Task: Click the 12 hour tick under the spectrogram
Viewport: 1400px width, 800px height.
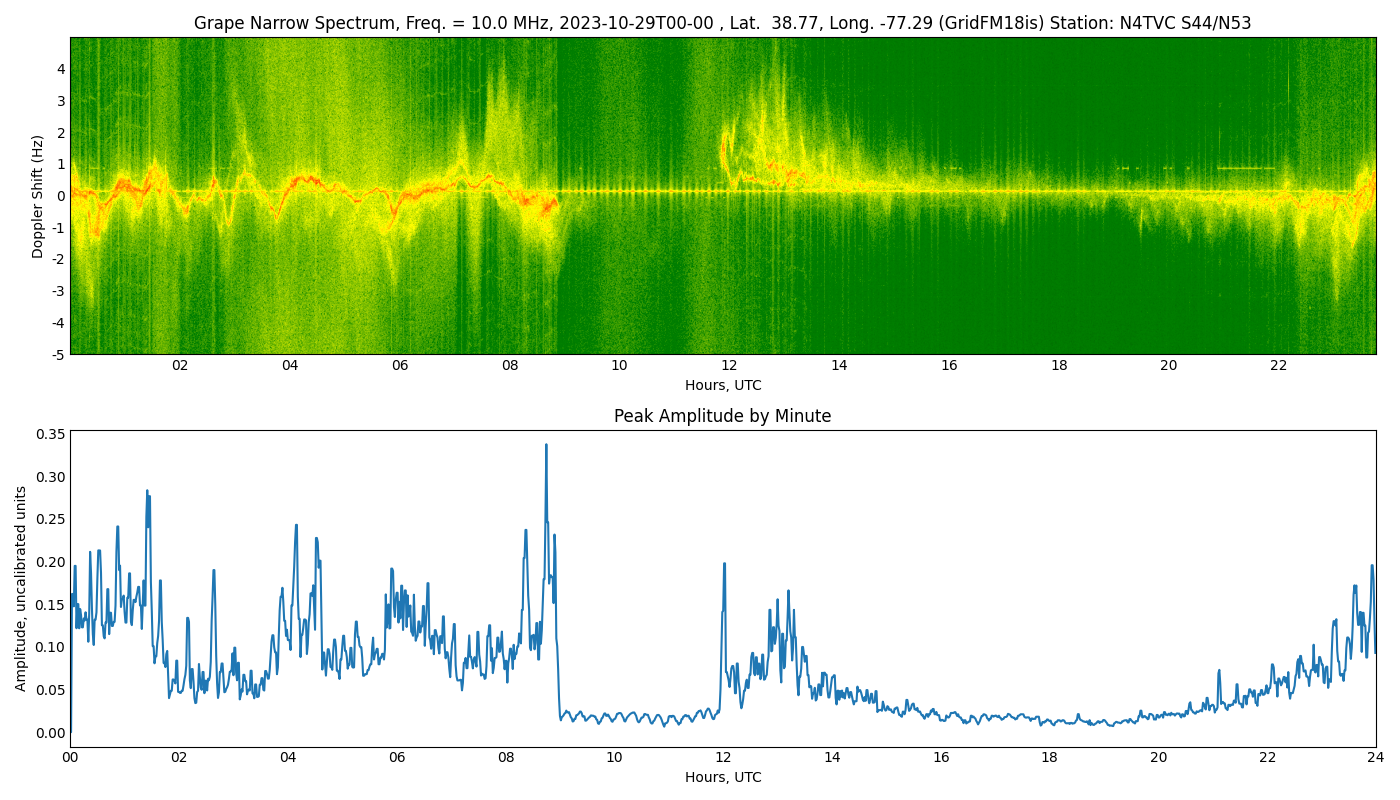Action: click(729, 366)
